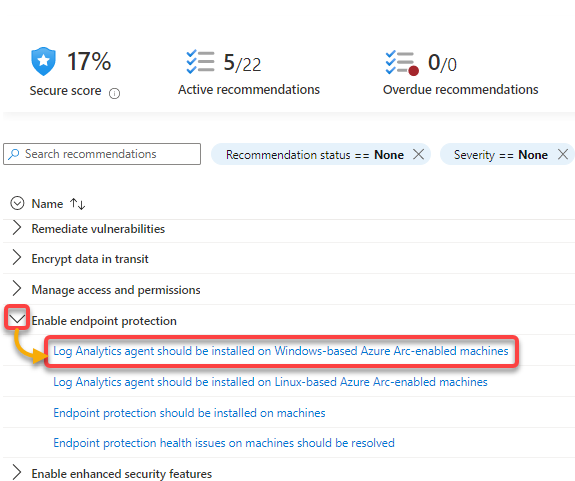The height and width of the screenshot is (481, 575).
Task: Open Log Analytics agent Linux-based recommendation
Action: click(271, 382)
